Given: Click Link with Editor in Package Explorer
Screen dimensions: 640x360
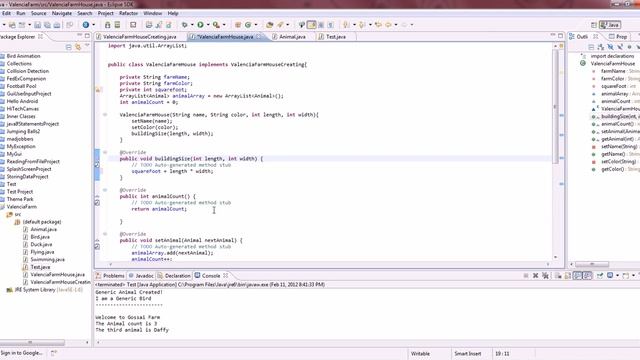Looking at the screenshot, I should pos(78,47).
